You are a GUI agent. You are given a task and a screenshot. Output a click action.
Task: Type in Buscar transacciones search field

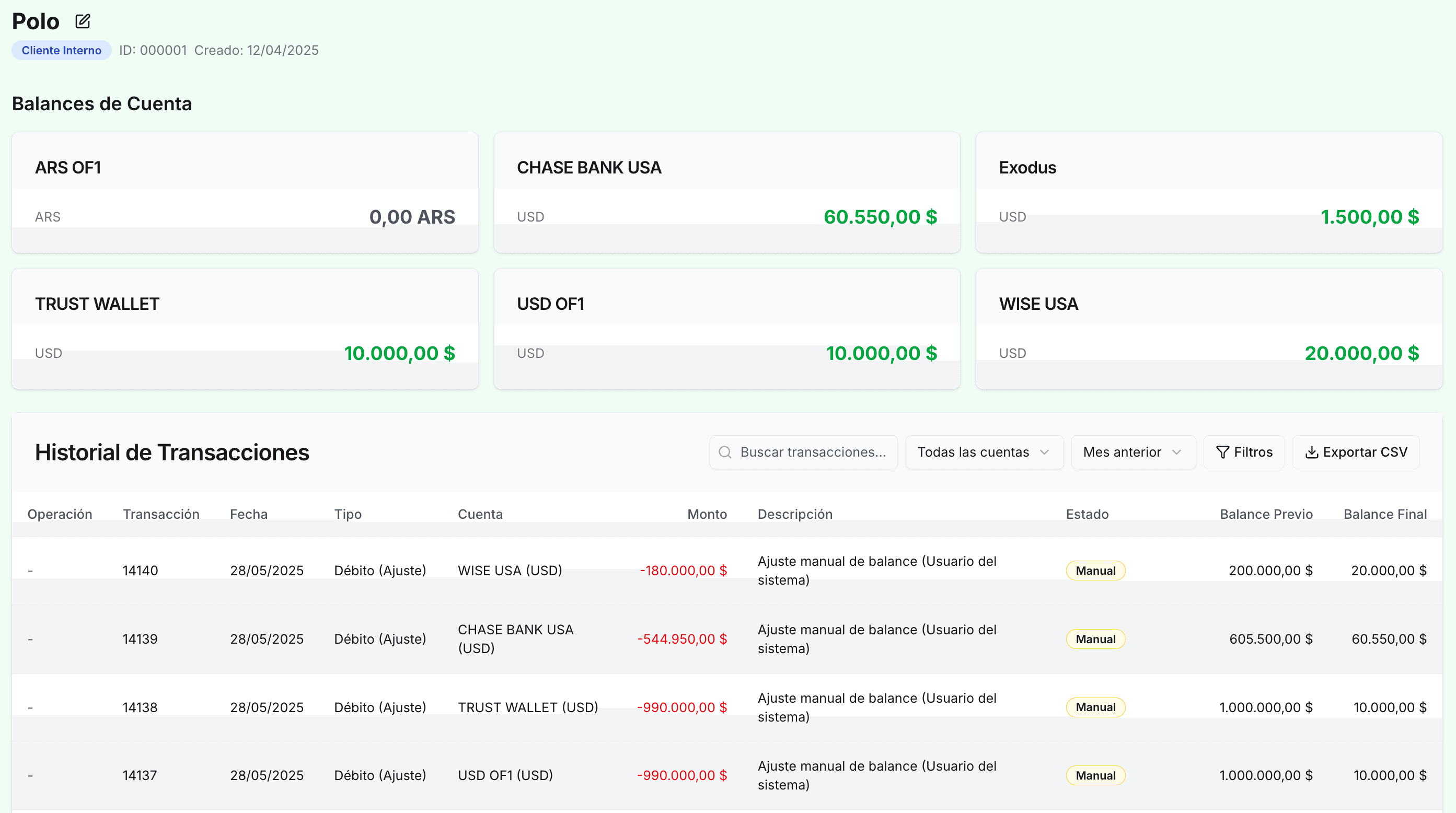[813, 452]
